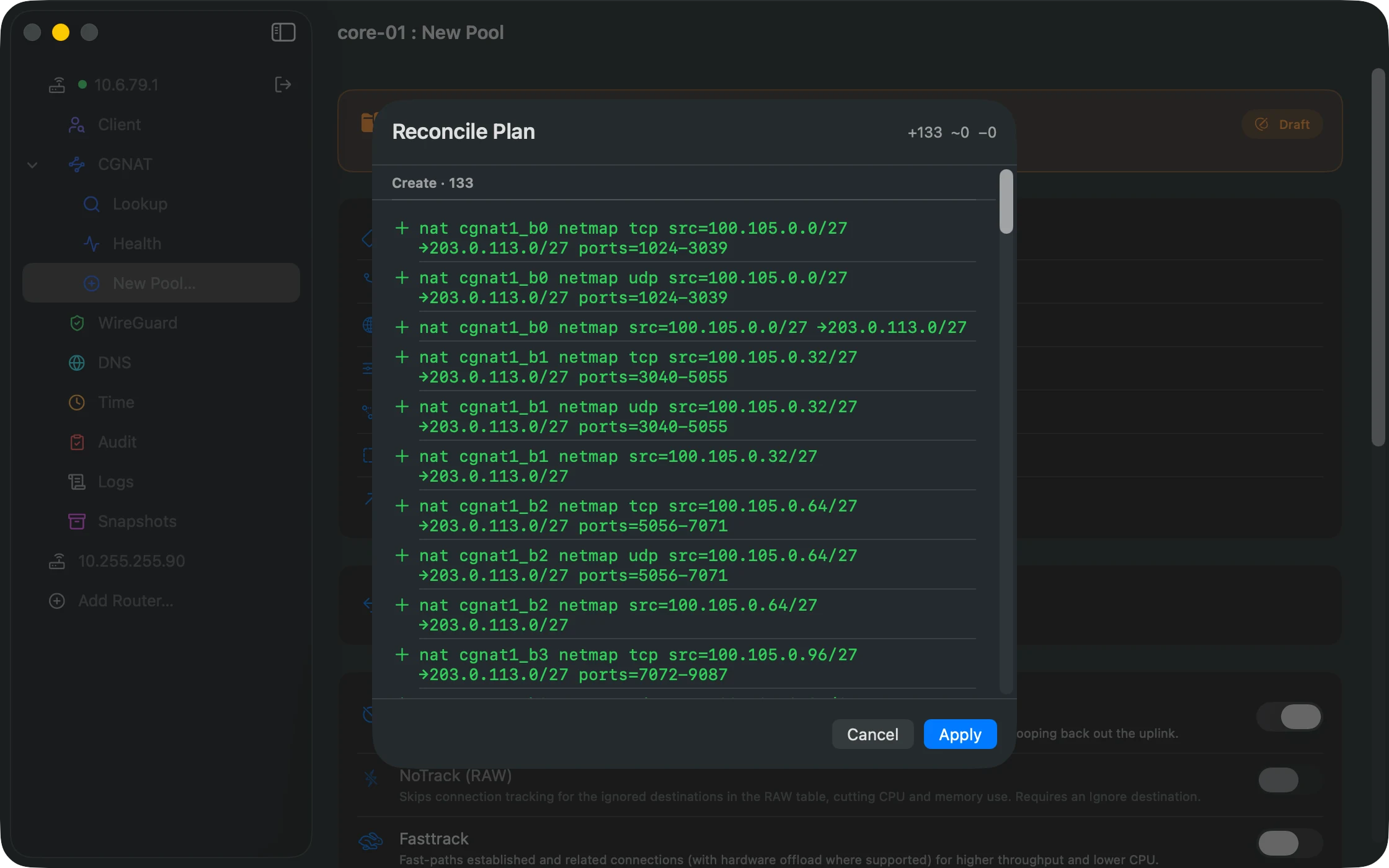
Task: Select the New Pool… sidebar item
Action: pos(161,283)
